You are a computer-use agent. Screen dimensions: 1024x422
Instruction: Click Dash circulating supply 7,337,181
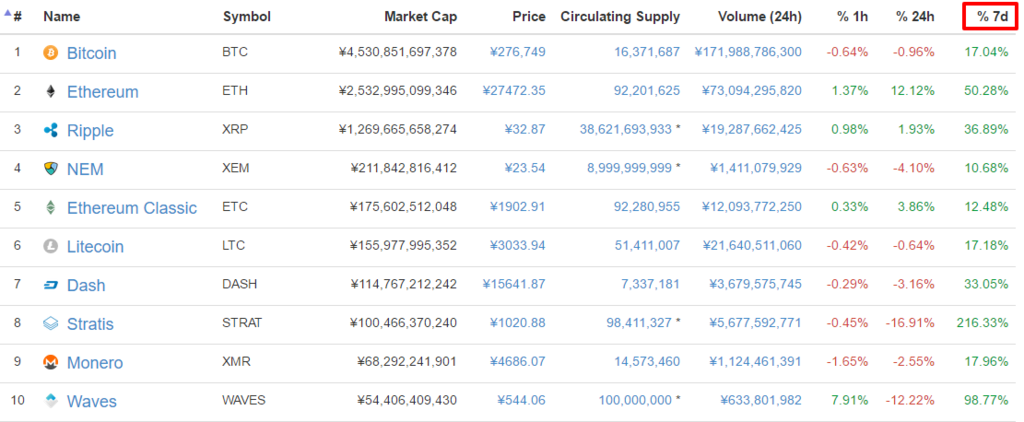650,284
